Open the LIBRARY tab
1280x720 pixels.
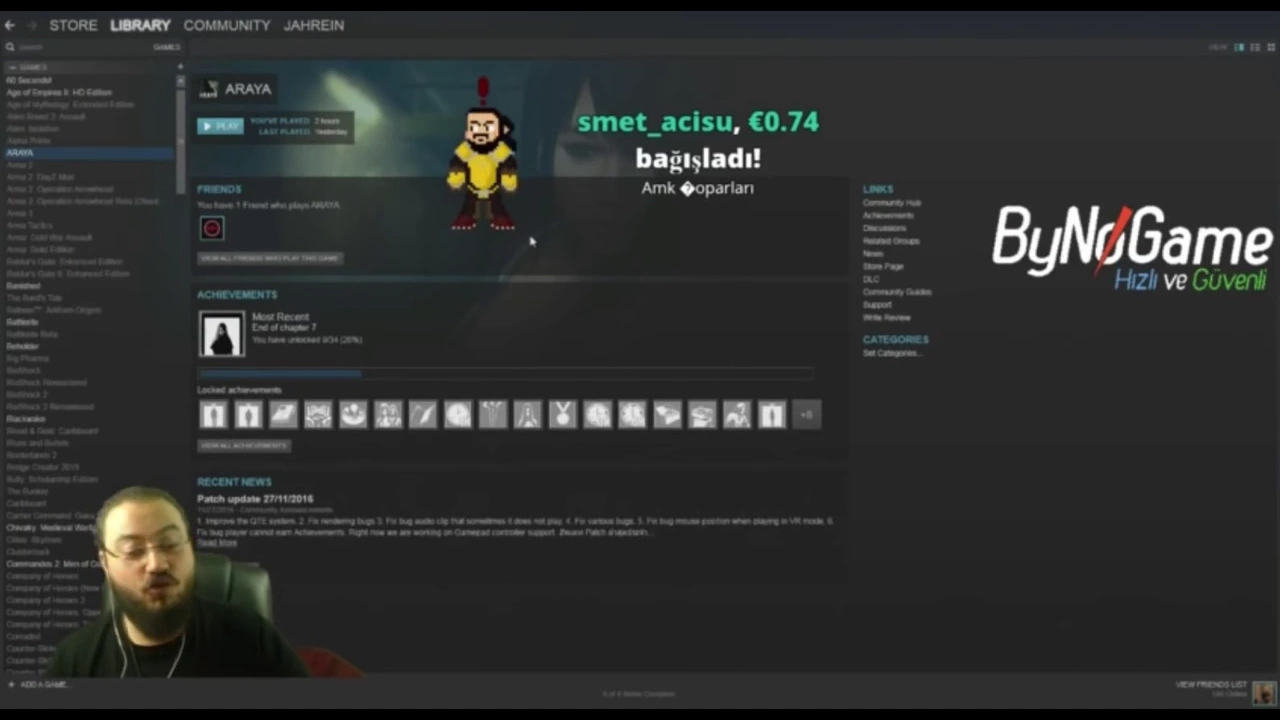pos(140,25)
